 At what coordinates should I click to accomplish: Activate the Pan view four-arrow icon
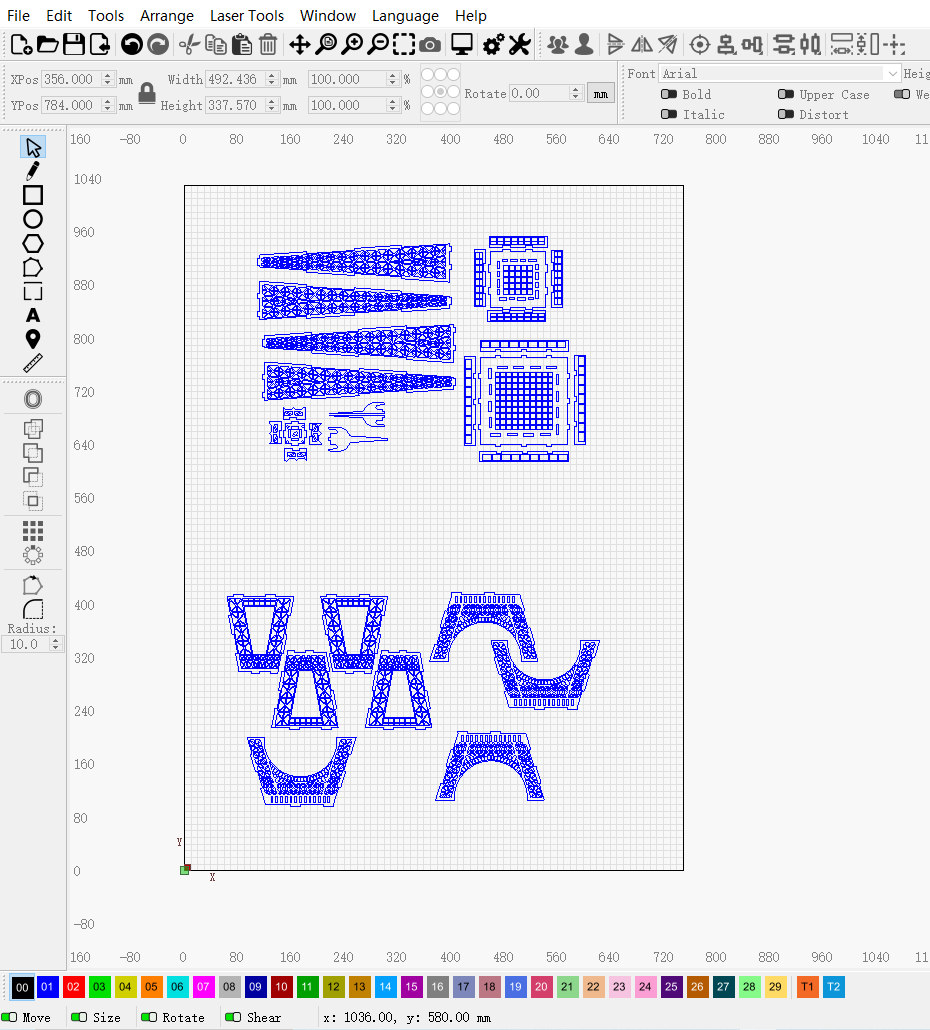[x=299, y=45]
